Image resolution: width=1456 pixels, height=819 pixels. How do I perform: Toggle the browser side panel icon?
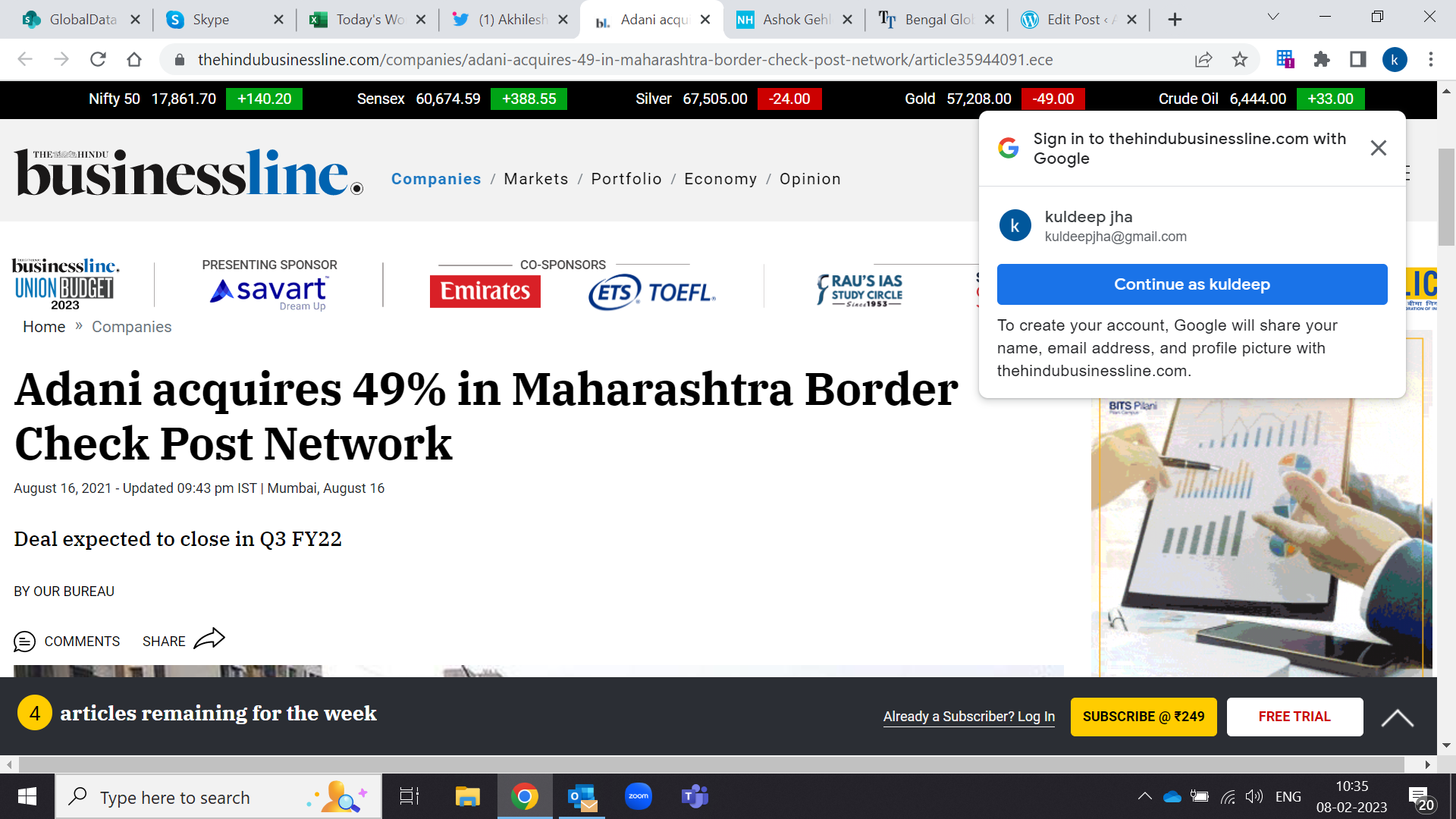(1358, 59)
